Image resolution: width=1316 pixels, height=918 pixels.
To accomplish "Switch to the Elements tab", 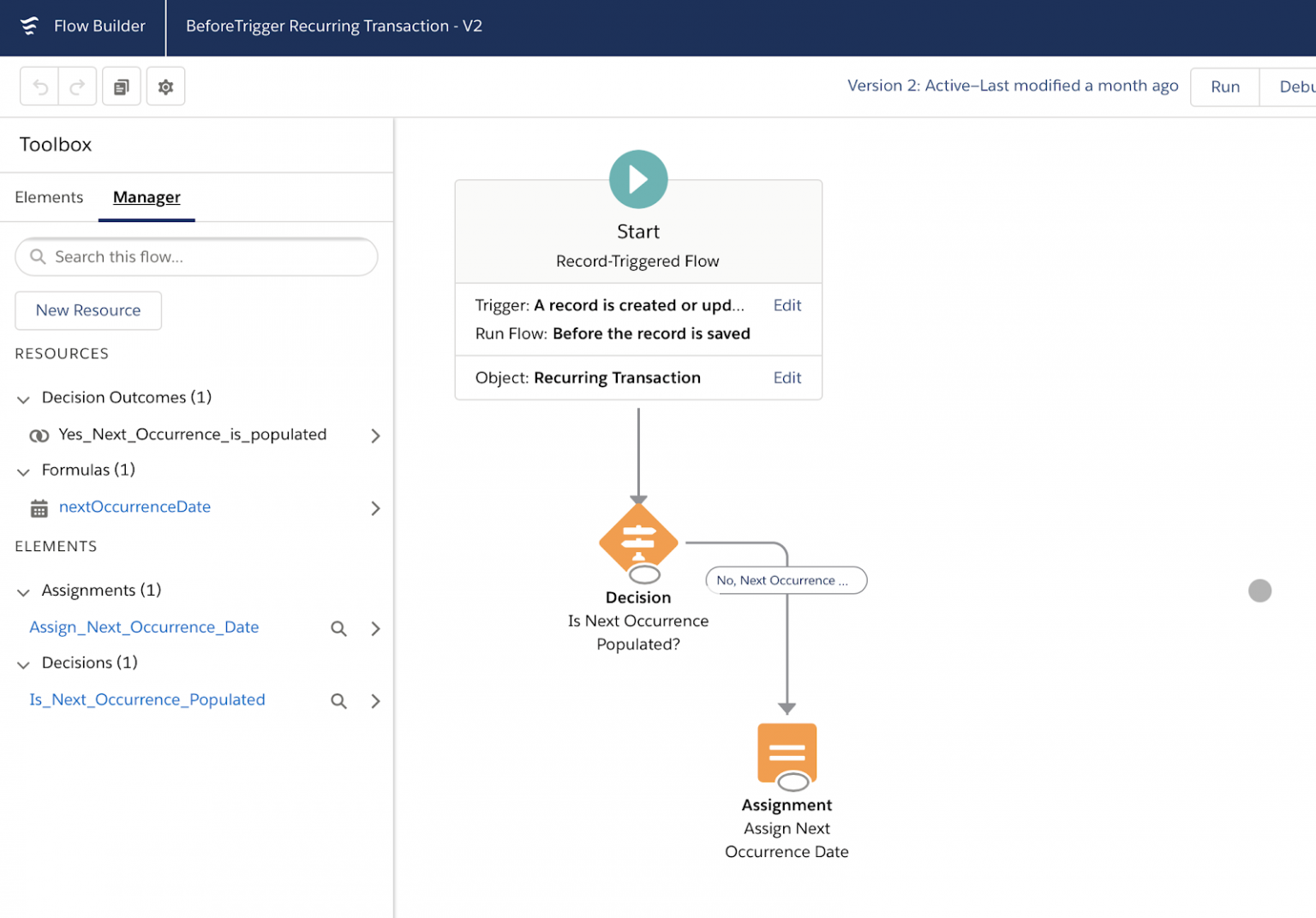I will pos(49,197).
